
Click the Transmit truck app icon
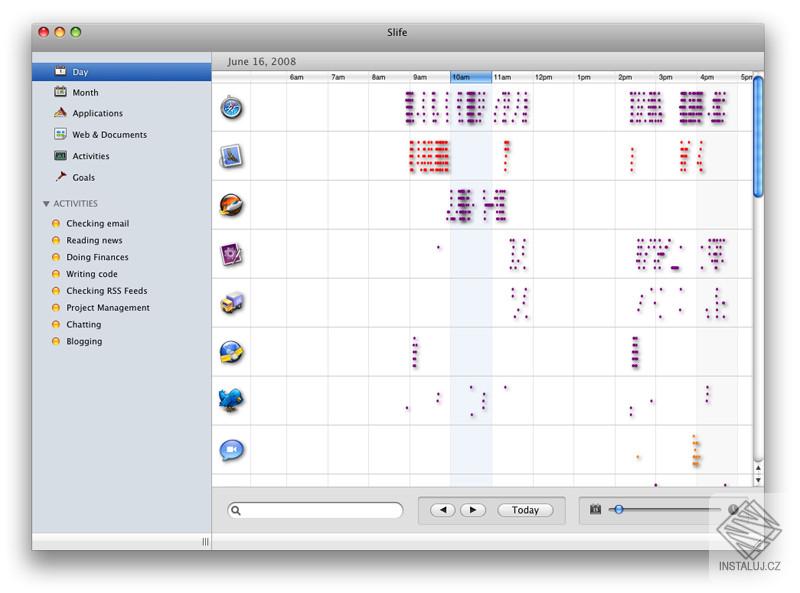[x=232, y=303]
